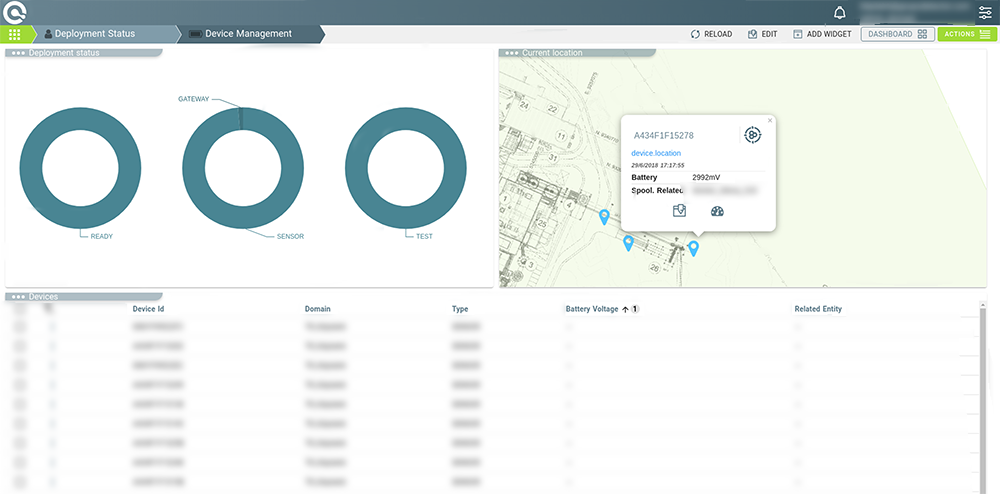Click the device target icon in popup
Viewport: 1000px width, 494px height.
pos(751,135)
